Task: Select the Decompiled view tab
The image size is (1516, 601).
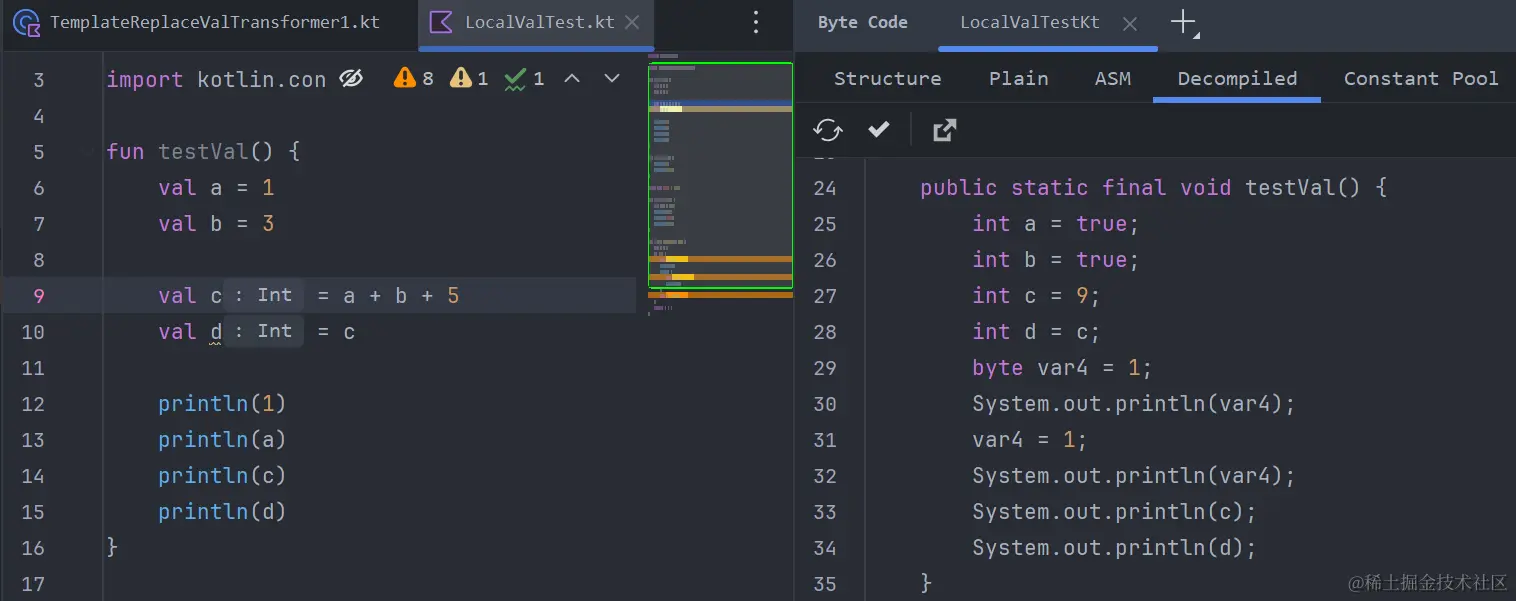Action: pos(1237,78)
